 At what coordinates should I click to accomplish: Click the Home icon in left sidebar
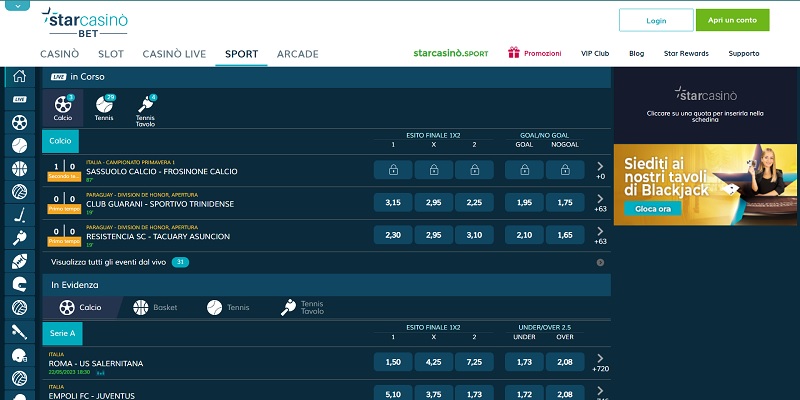click(19, 77)
